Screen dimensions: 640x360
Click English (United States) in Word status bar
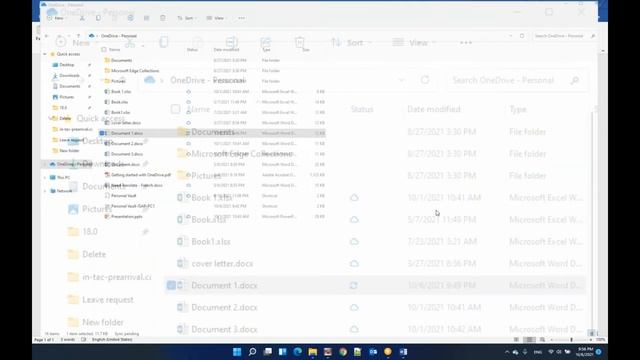[x=112, y=340]
